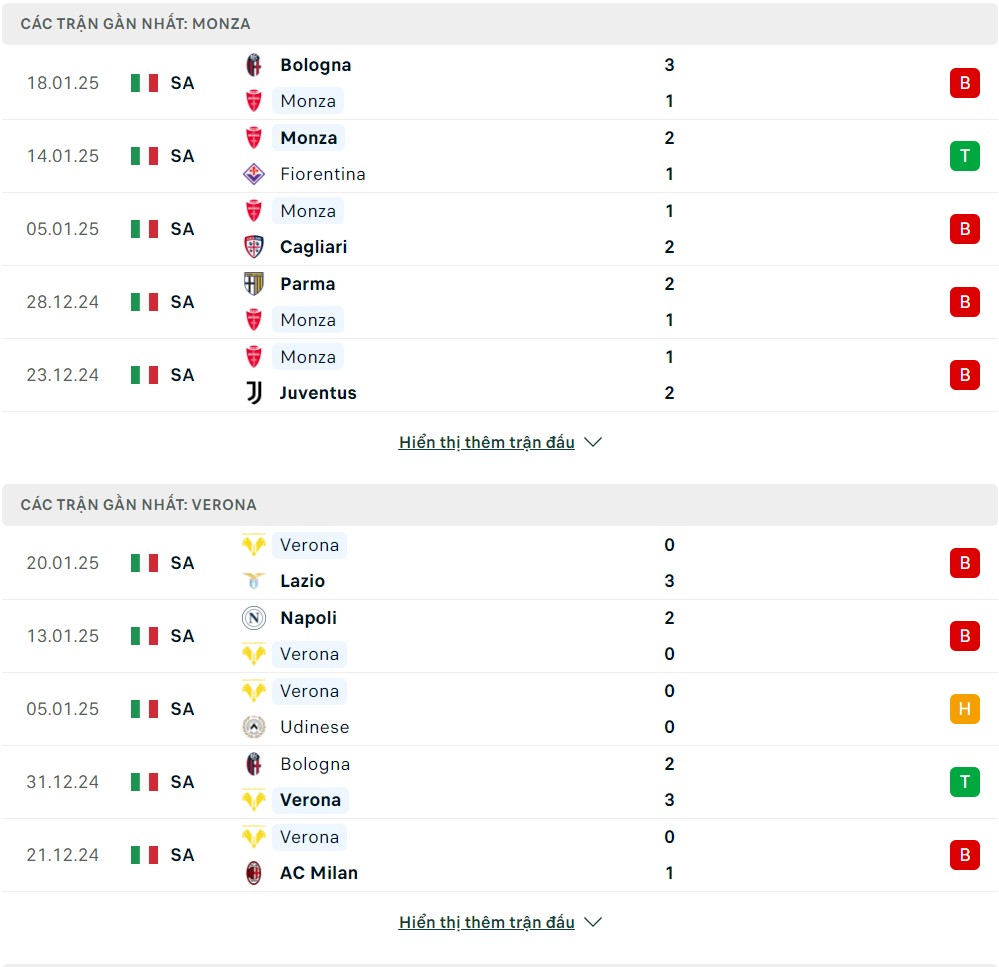Expand more Verona matches with the chevron arrow
Viewport: 999px width, 967px height.
coord(593,922)
